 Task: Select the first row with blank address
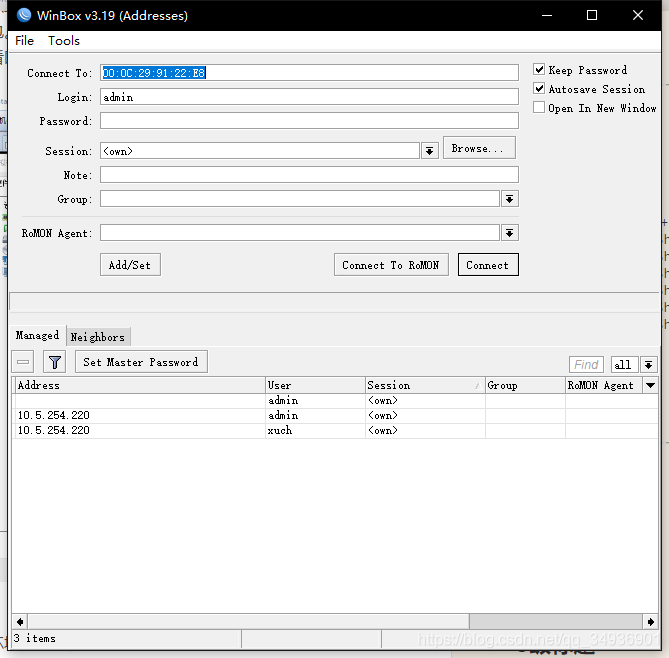pos(335,400)
